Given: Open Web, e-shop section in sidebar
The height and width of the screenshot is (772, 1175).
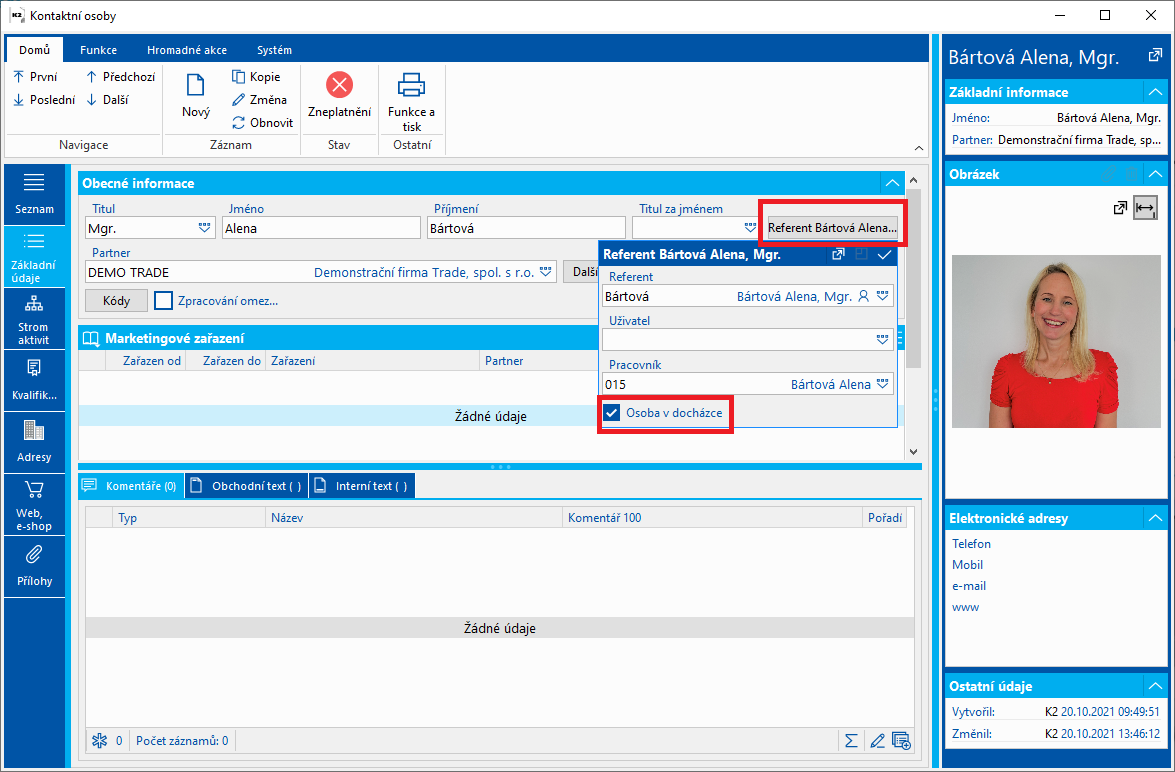Looking at the screenshot, I should [x=34, y=504].
